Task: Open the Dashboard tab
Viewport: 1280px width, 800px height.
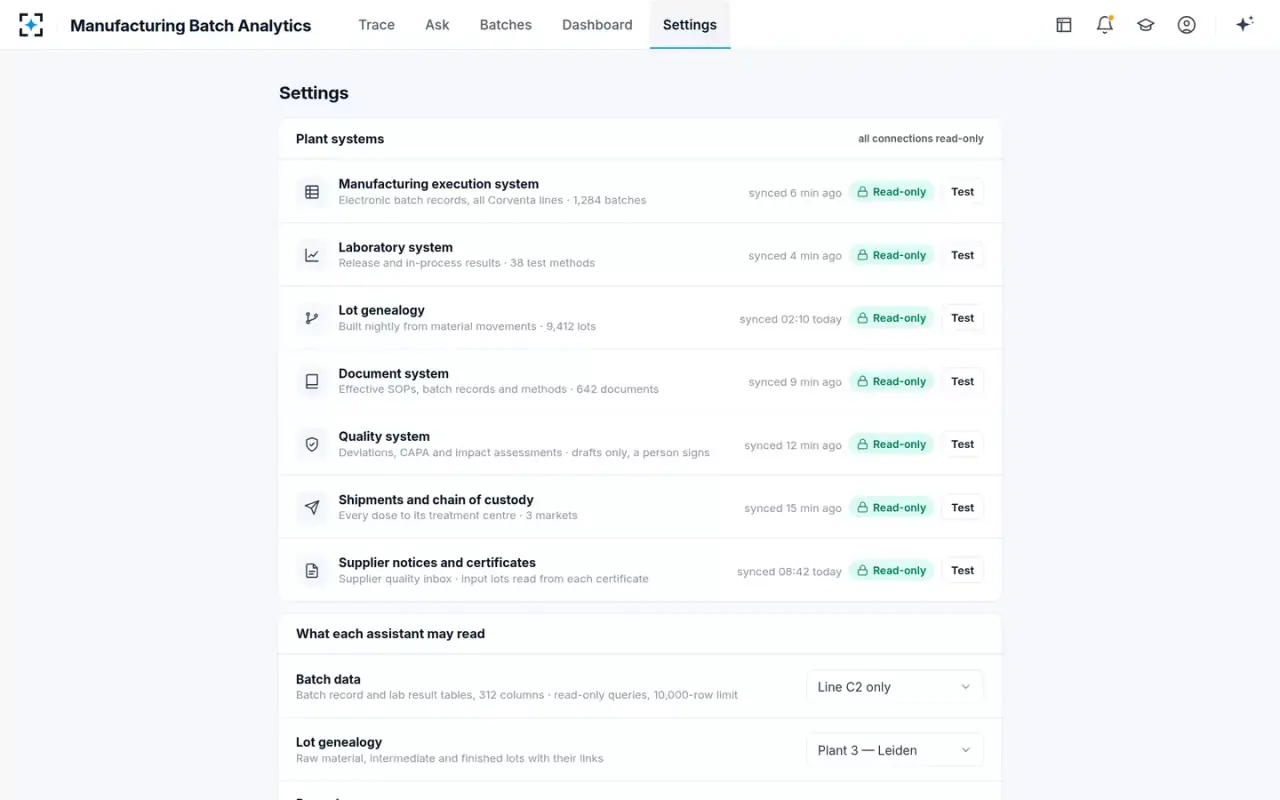Action: [597, 25]
